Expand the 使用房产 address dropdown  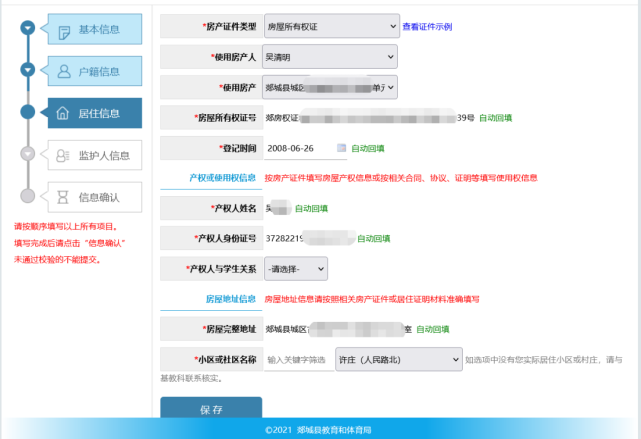pyautogui.click(x=330, y=87)
